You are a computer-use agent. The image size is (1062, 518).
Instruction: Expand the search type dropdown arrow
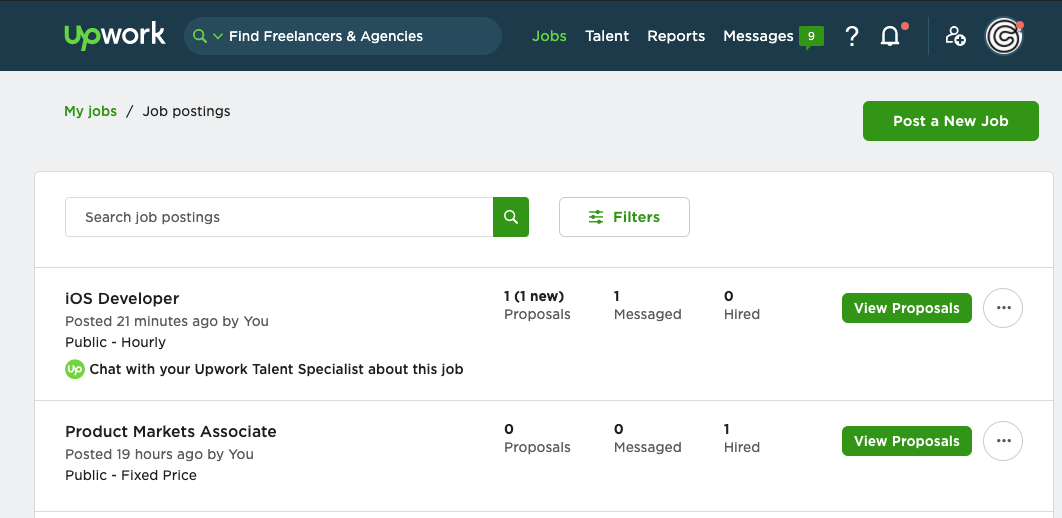coord(217,37)
